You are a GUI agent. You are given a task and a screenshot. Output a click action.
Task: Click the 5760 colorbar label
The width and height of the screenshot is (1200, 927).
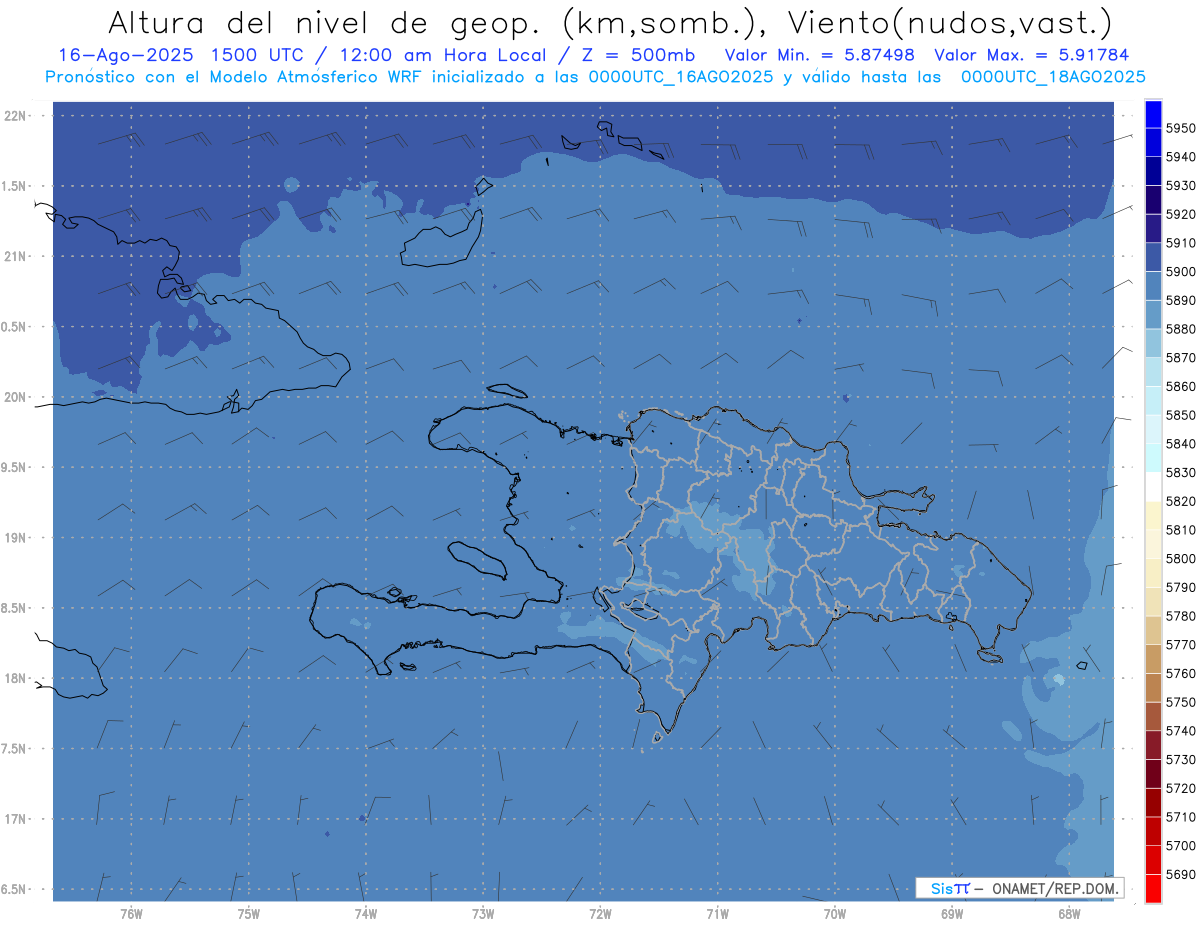click(1180, 673)
